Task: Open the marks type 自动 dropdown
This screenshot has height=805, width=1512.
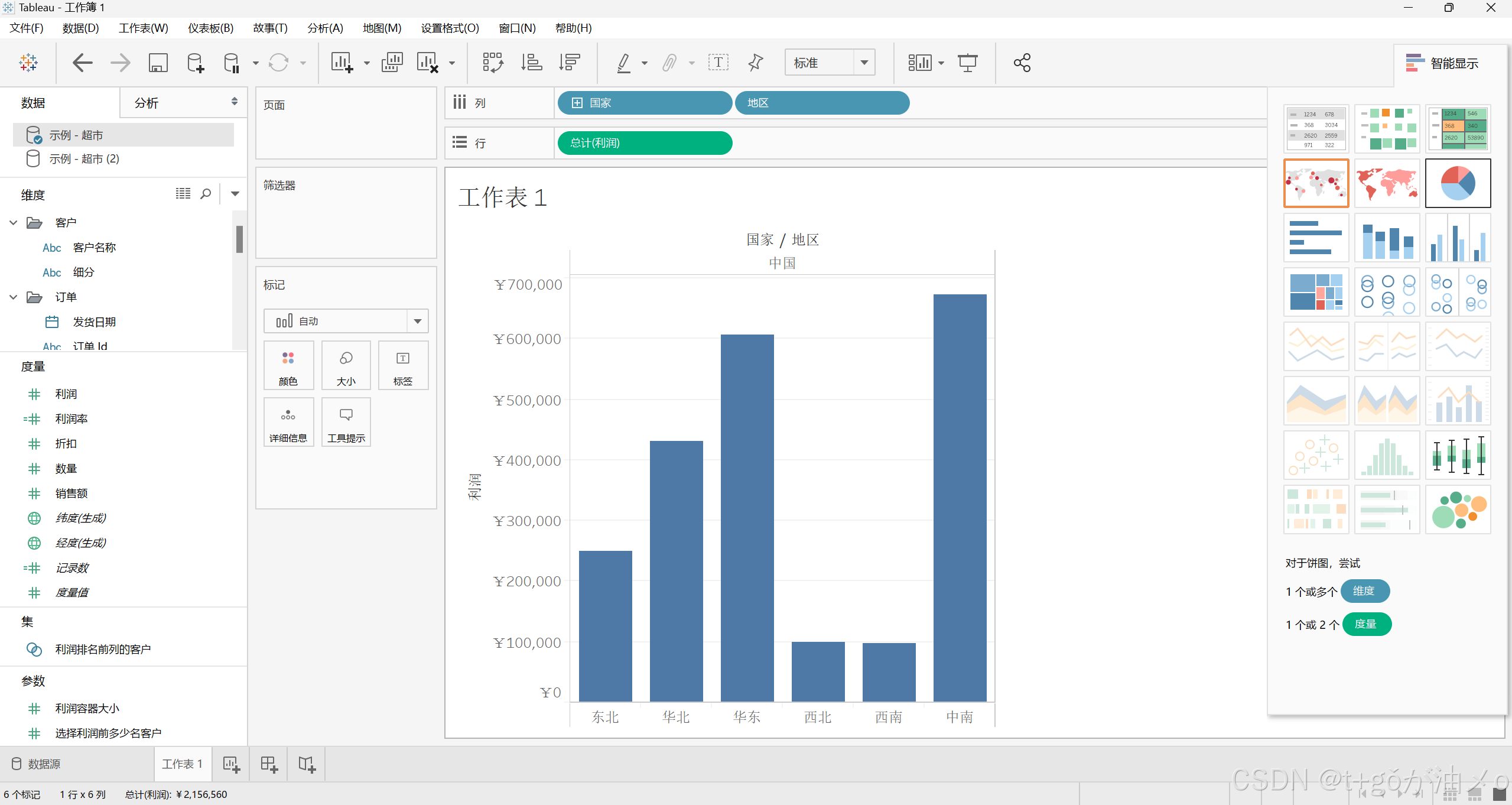Action: (x=417, y=322)
